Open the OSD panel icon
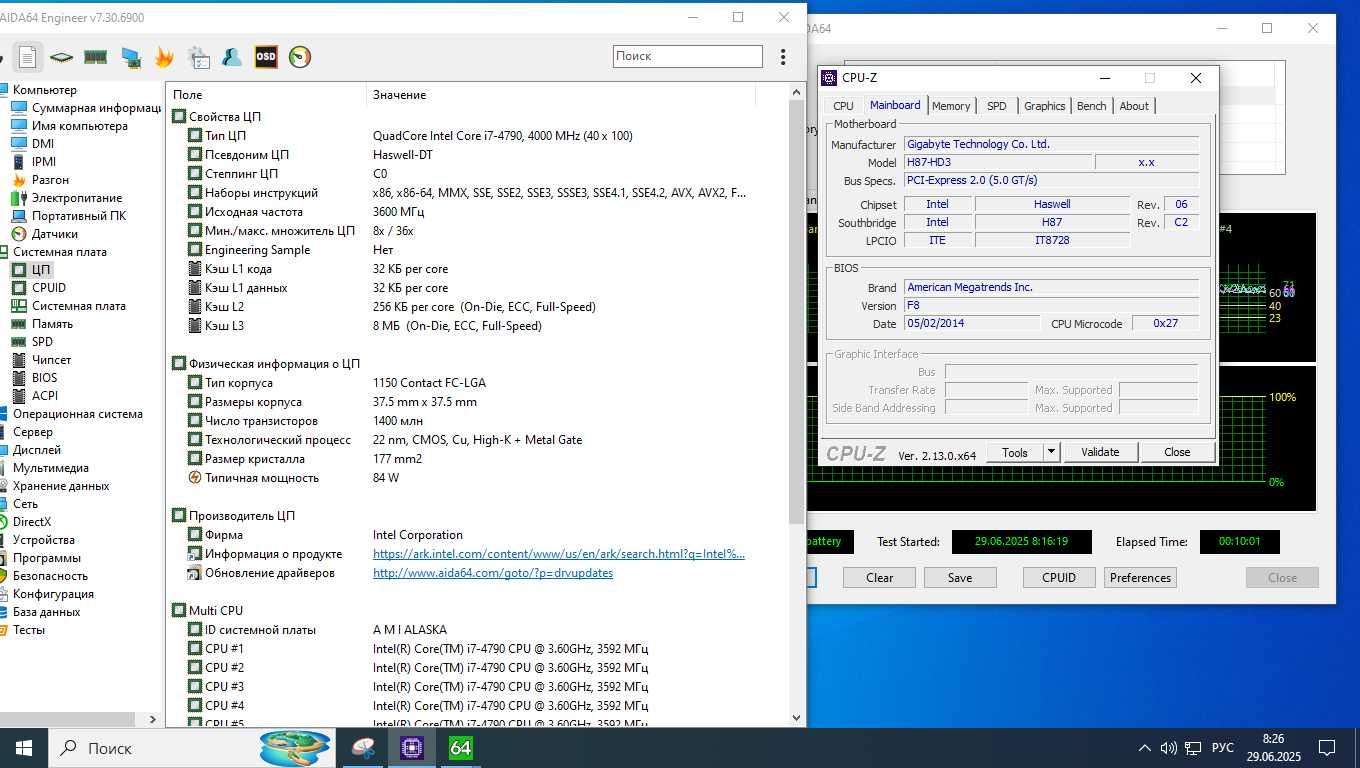Image resolution: width=1360 pixels, height=768 pixels. click(x=265, y=57)
